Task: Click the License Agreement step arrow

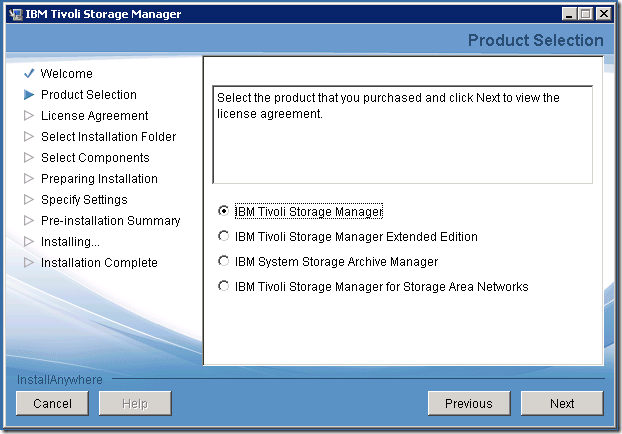Action: (x=29, y=116)
